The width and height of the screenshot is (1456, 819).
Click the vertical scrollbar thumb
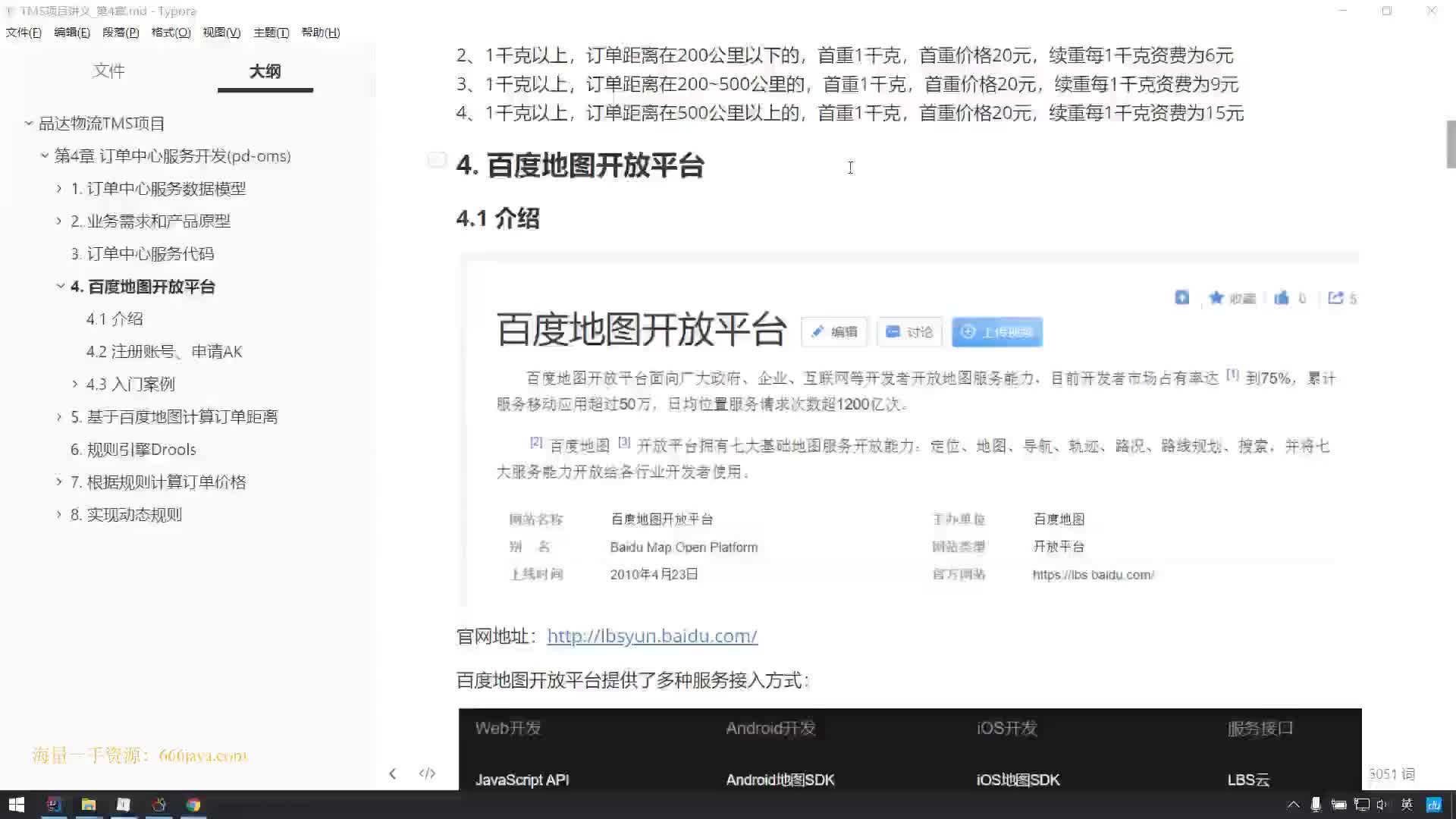[1451, 144]
